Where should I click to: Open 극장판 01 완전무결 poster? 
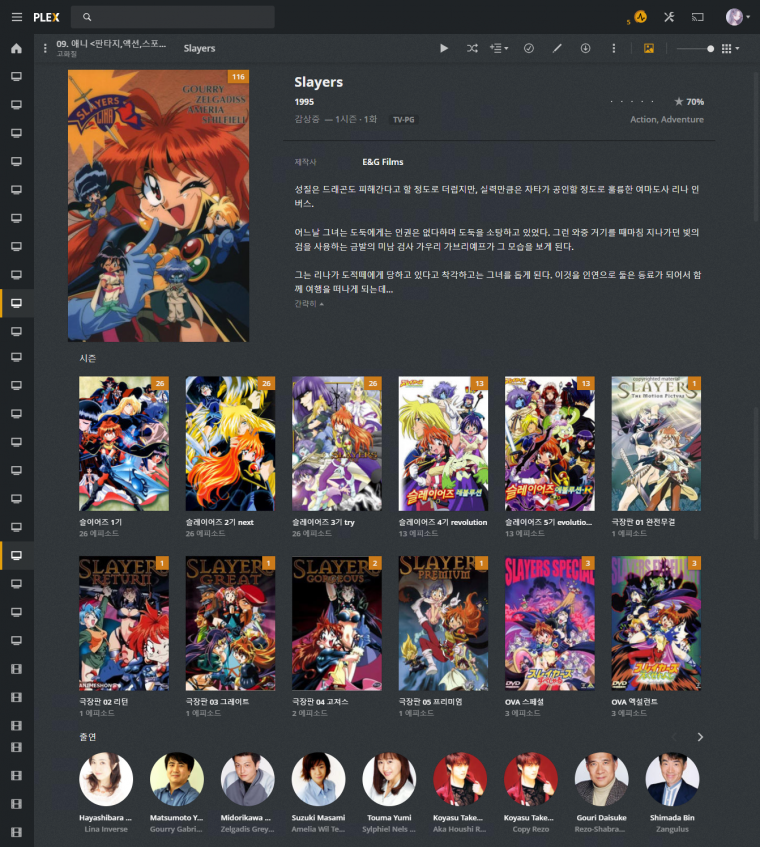coord(656,443)
